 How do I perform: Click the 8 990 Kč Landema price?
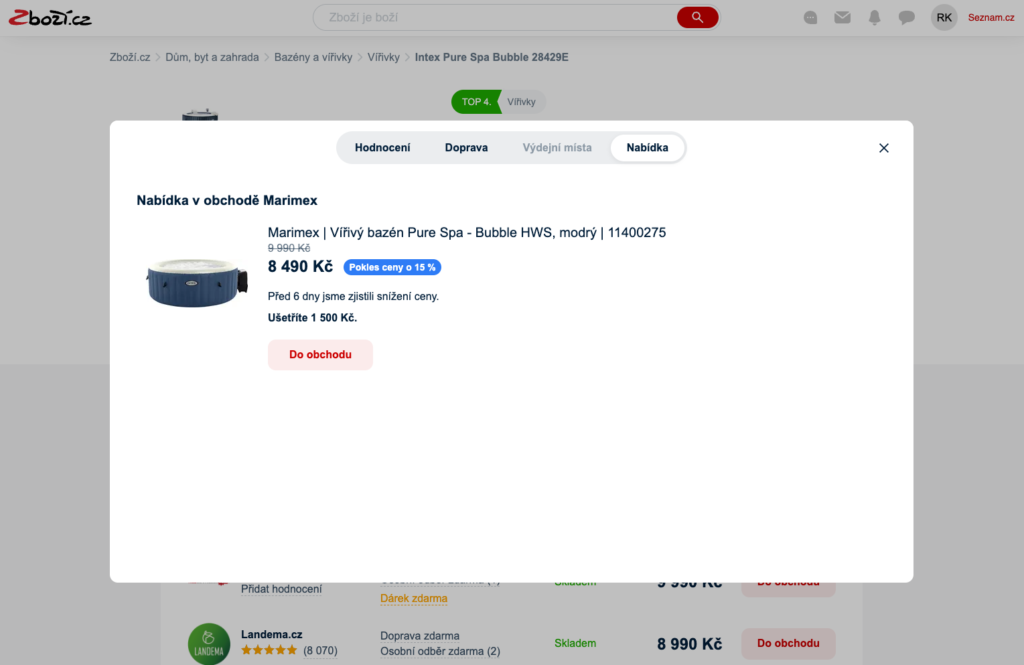pos(689,644)
